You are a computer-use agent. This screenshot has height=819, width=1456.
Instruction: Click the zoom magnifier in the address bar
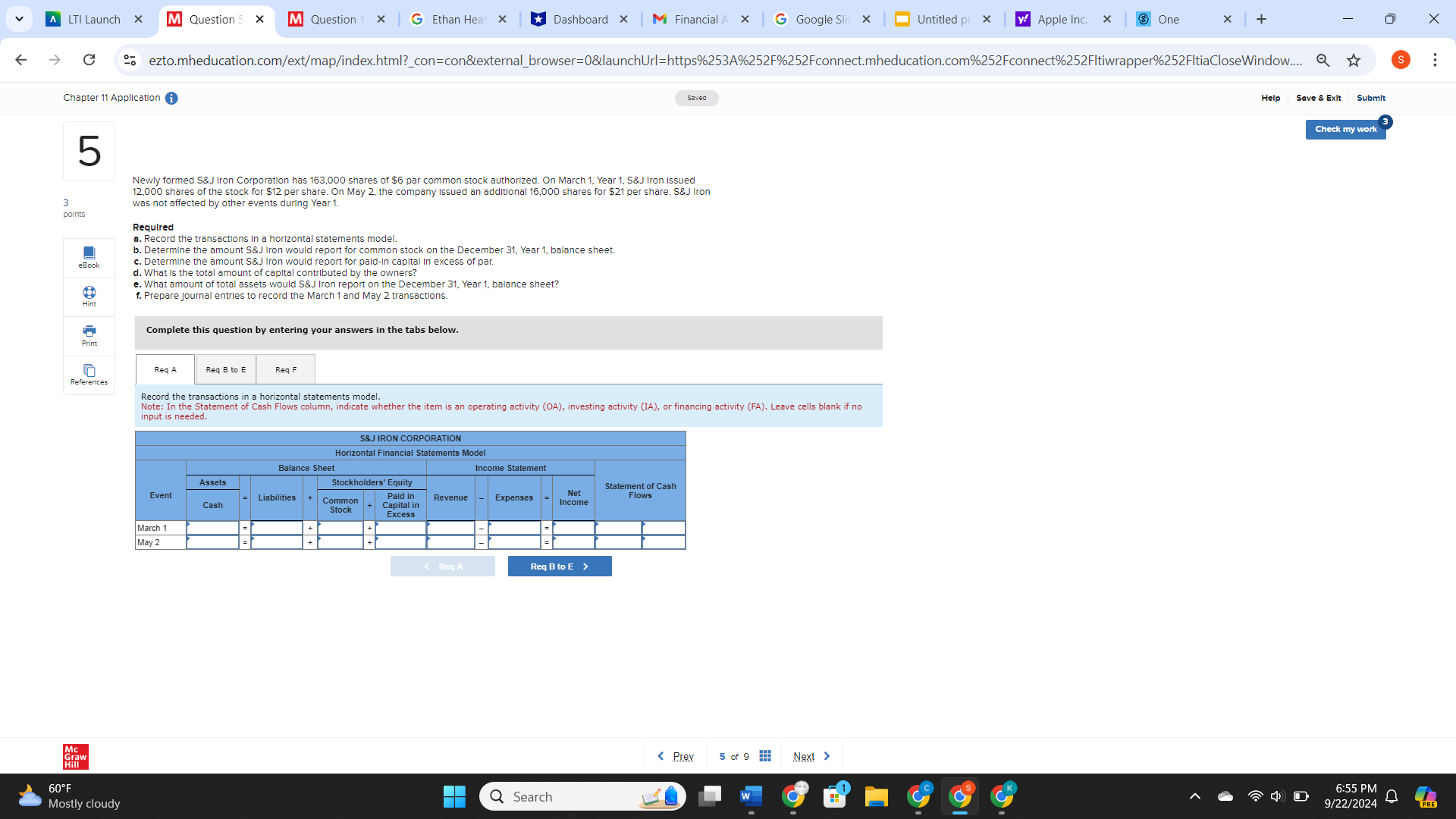(1323, 60)
